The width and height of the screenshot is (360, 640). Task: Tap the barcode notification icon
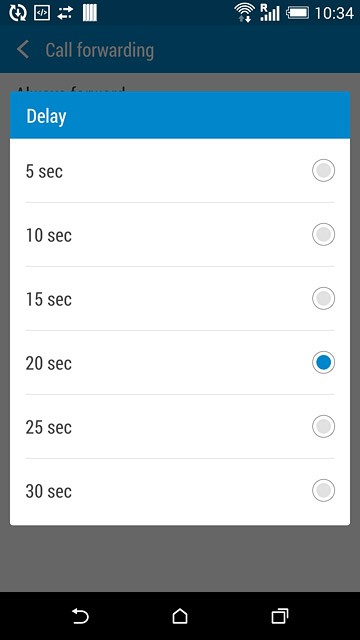(x=90, y=13)
